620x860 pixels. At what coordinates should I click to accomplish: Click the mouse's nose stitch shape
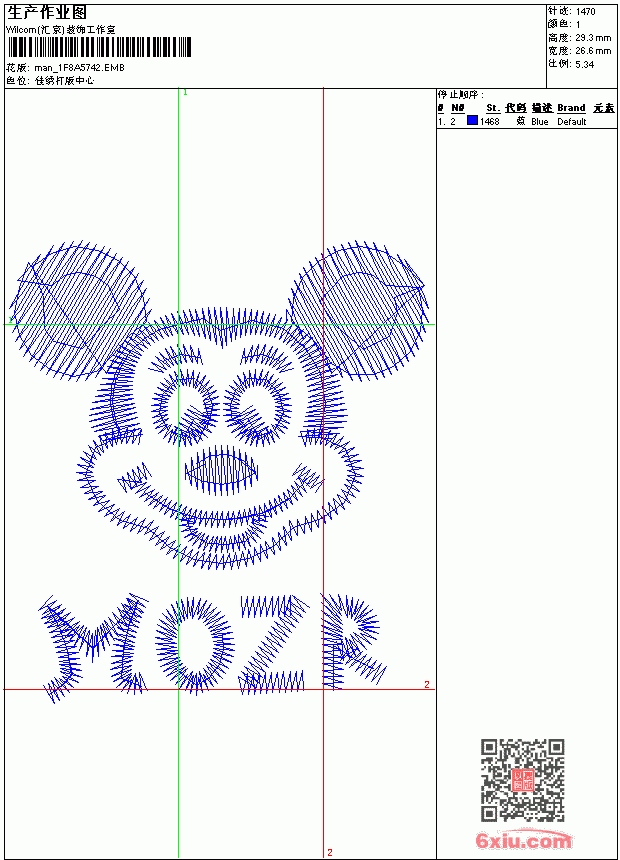(221, 470)
